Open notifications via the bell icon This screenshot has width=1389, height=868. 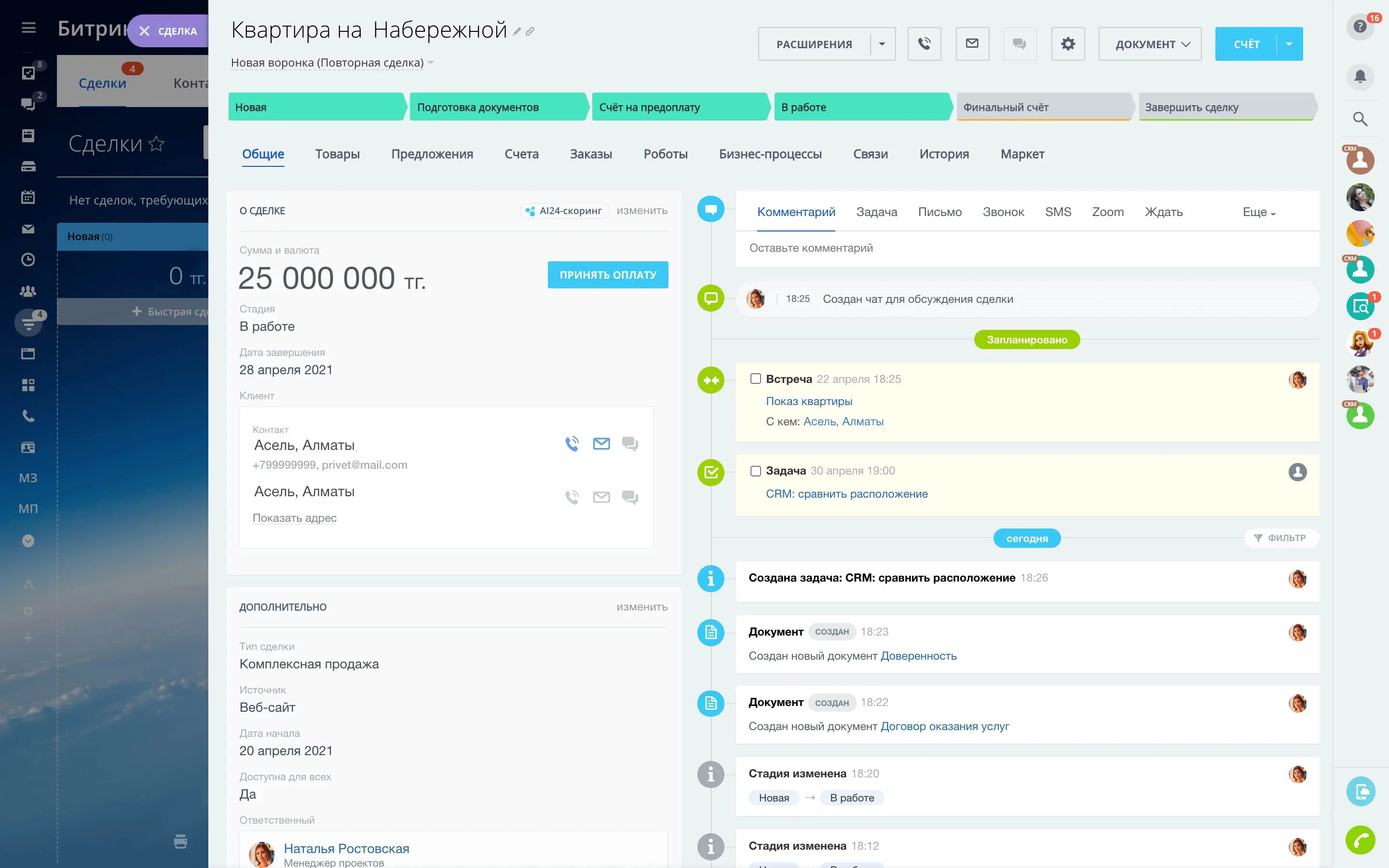pos(1361,76)
